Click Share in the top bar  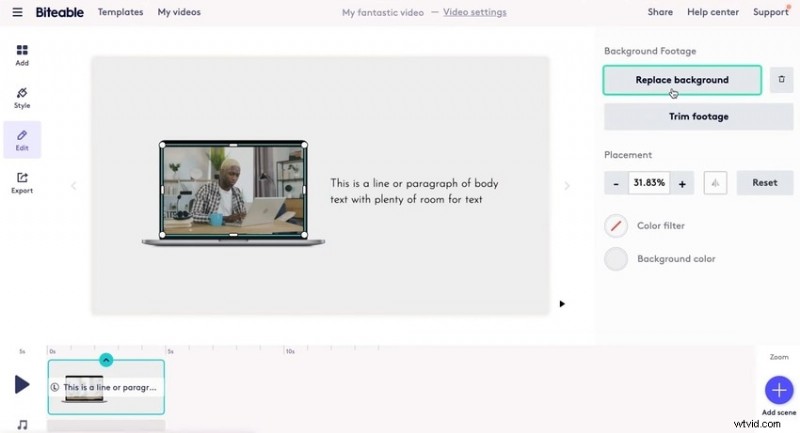point(660,12)
